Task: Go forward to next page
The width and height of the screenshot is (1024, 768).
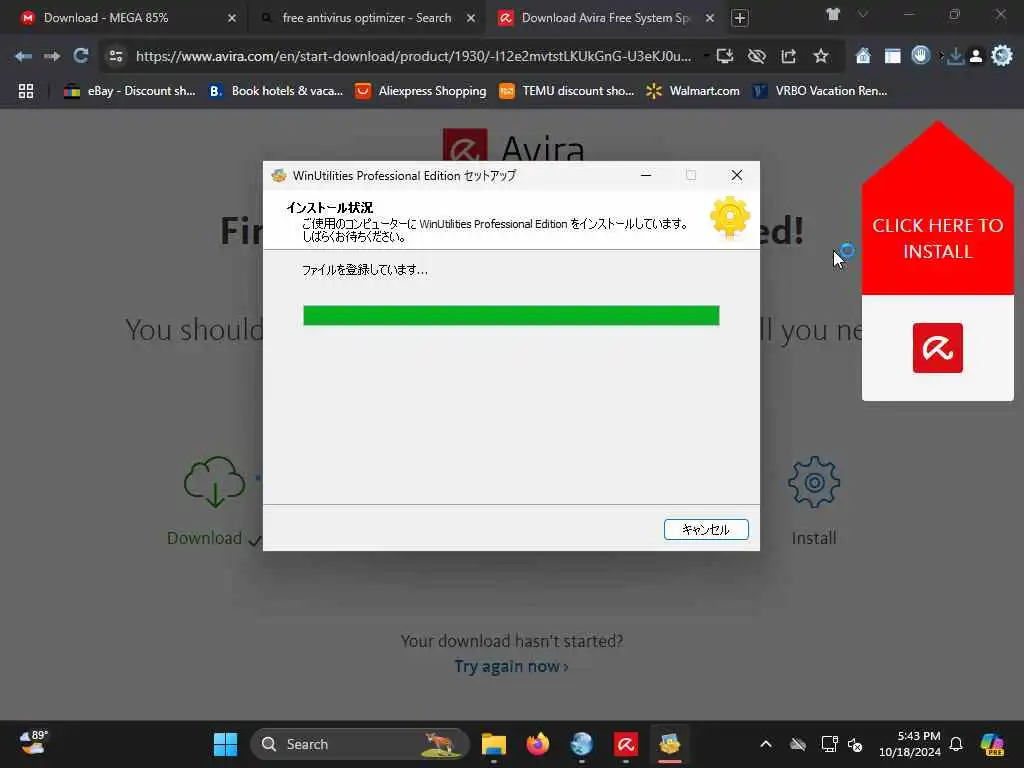Action: pyautogui.click(x=52, y=57)
